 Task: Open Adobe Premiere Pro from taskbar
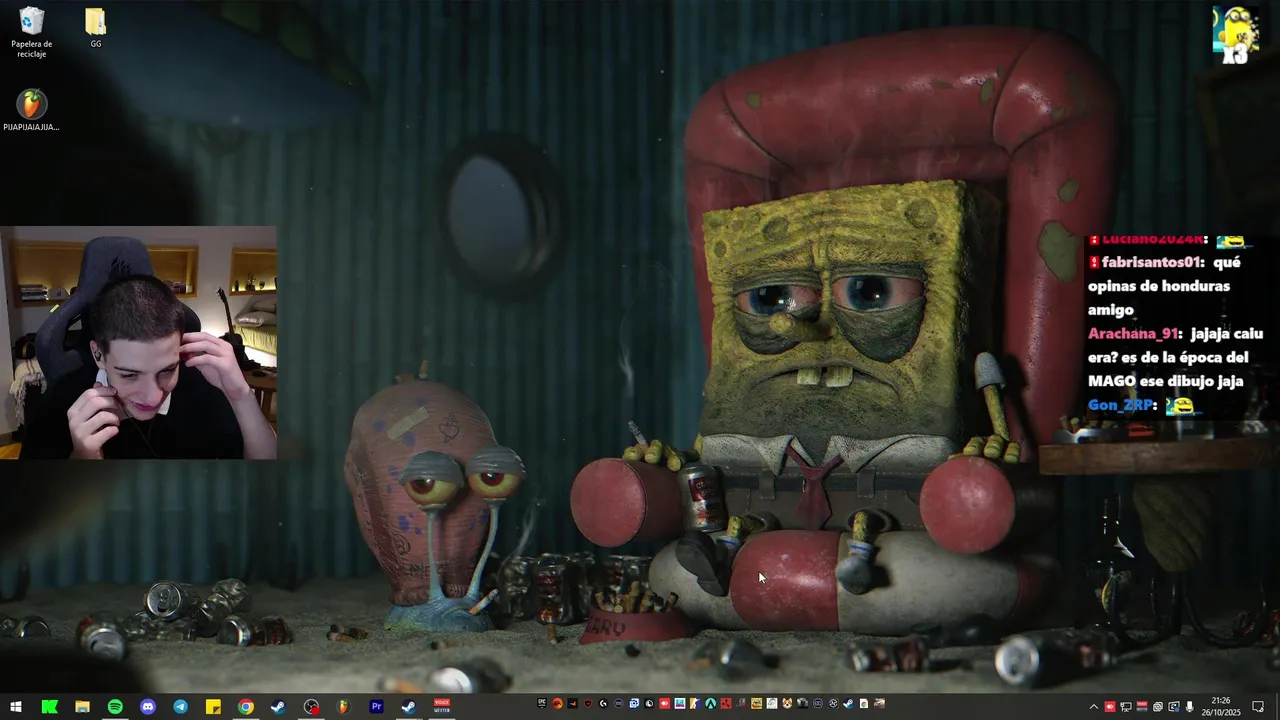pyautogui.click(x=377, y=707)
